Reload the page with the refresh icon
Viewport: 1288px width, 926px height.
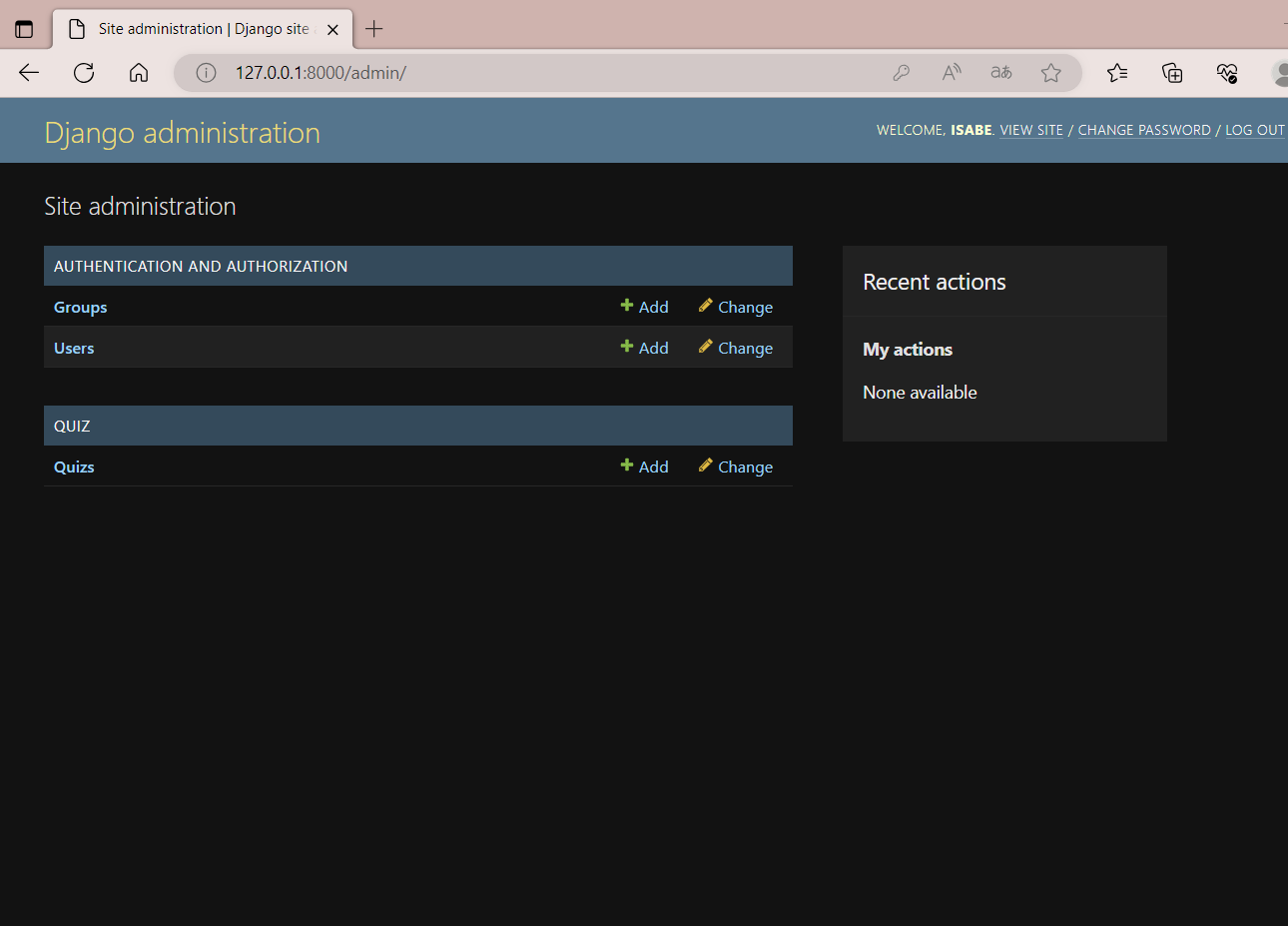pyautogui.click(x=84, y=72)
